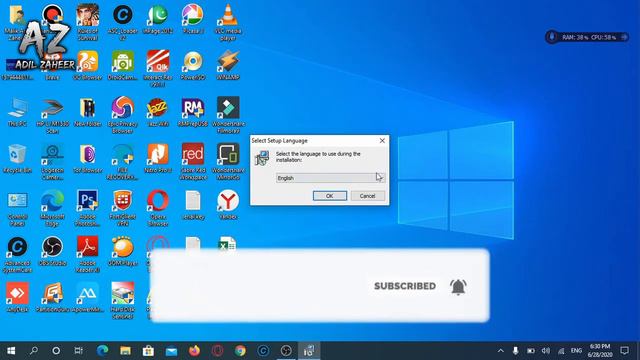Open InPage 2012 desktop shortcut

click(x=158, y=19)
